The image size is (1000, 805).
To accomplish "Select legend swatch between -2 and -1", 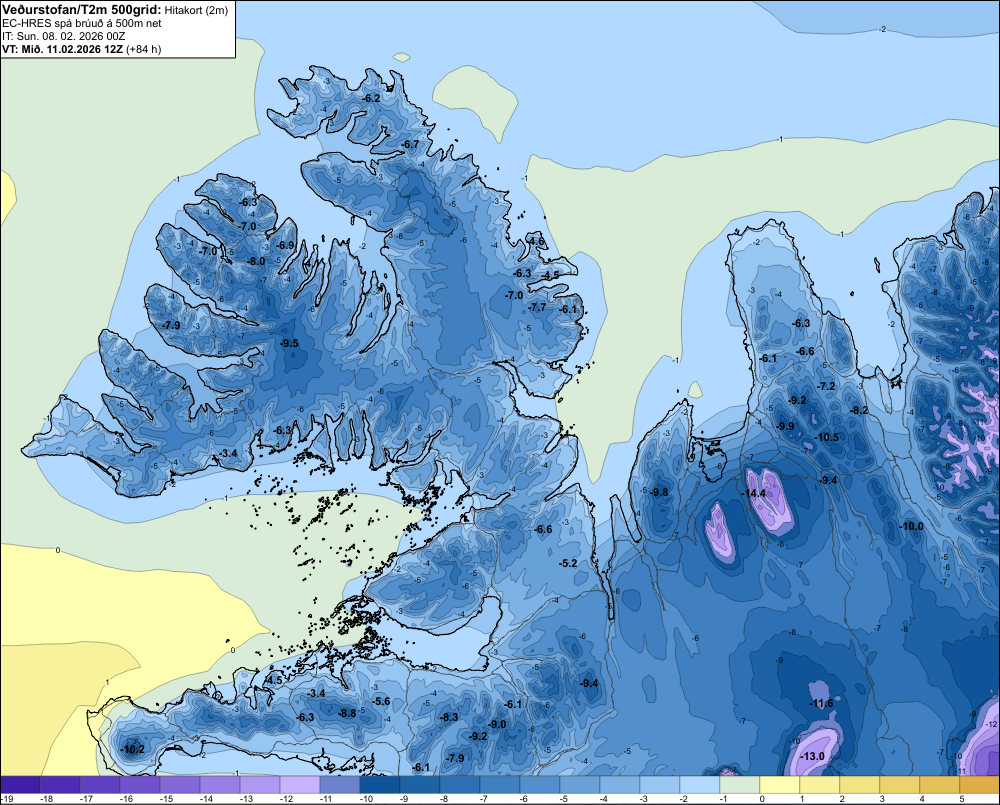I will [x=700, y=785].
